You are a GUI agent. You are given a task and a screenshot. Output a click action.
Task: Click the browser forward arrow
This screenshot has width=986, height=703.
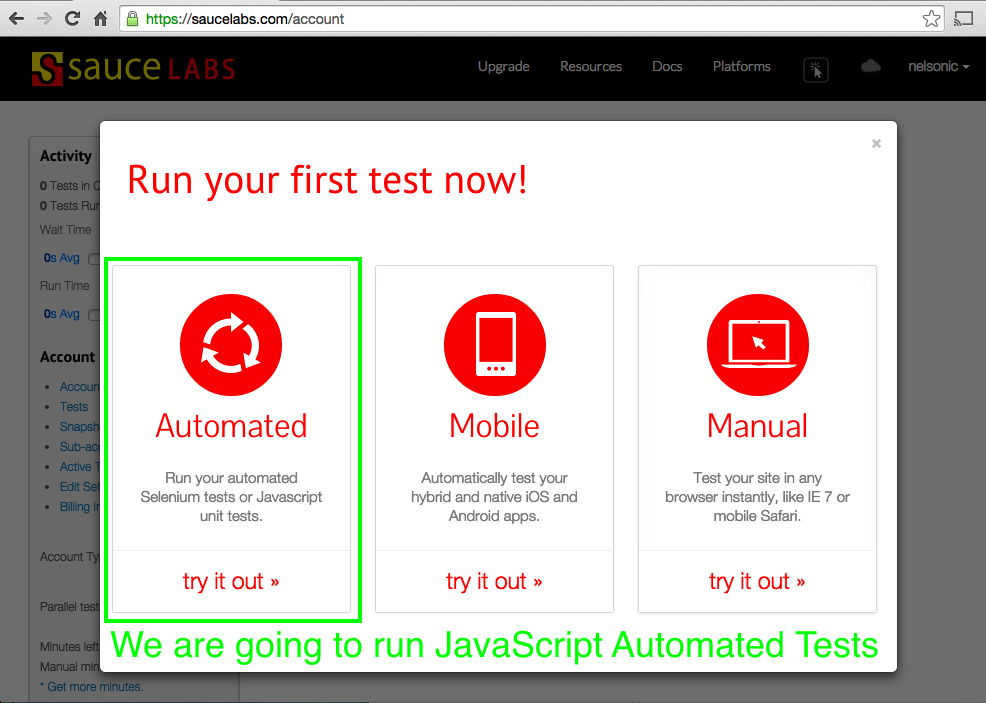tap(44, 19)
